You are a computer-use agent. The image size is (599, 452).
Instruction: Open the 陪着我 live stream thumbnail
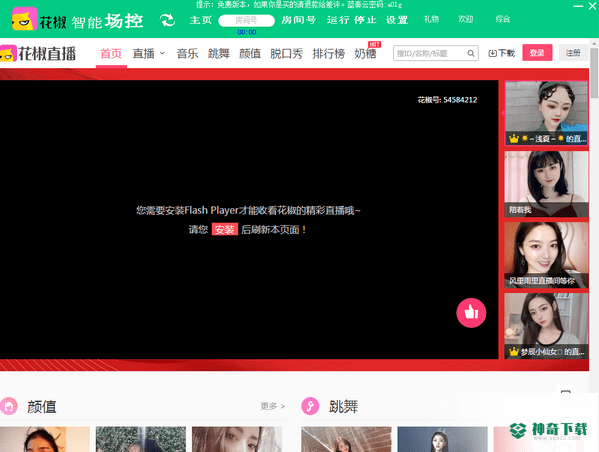(546, 184)
